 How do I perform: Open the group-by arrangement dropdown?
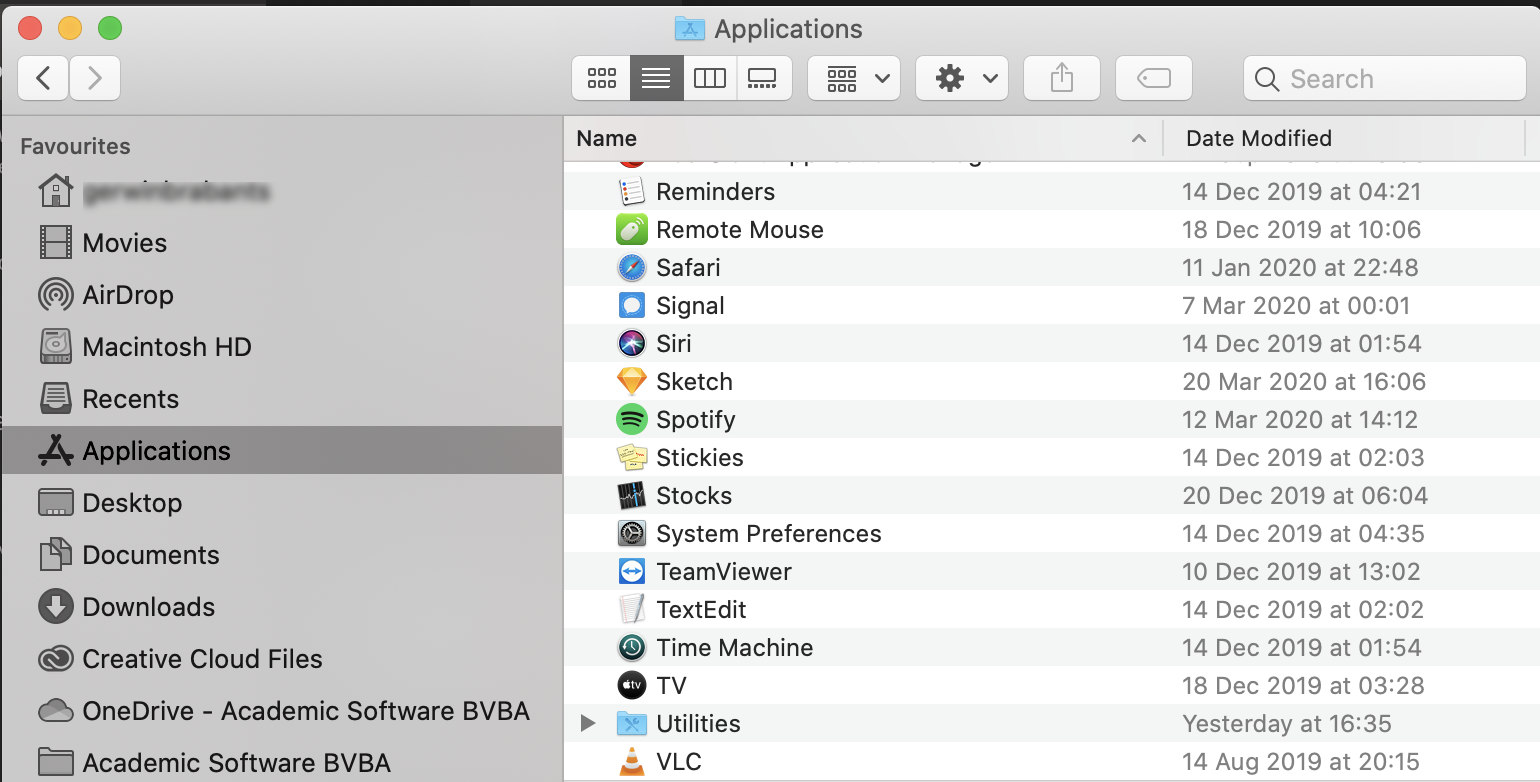click(854, 78)
